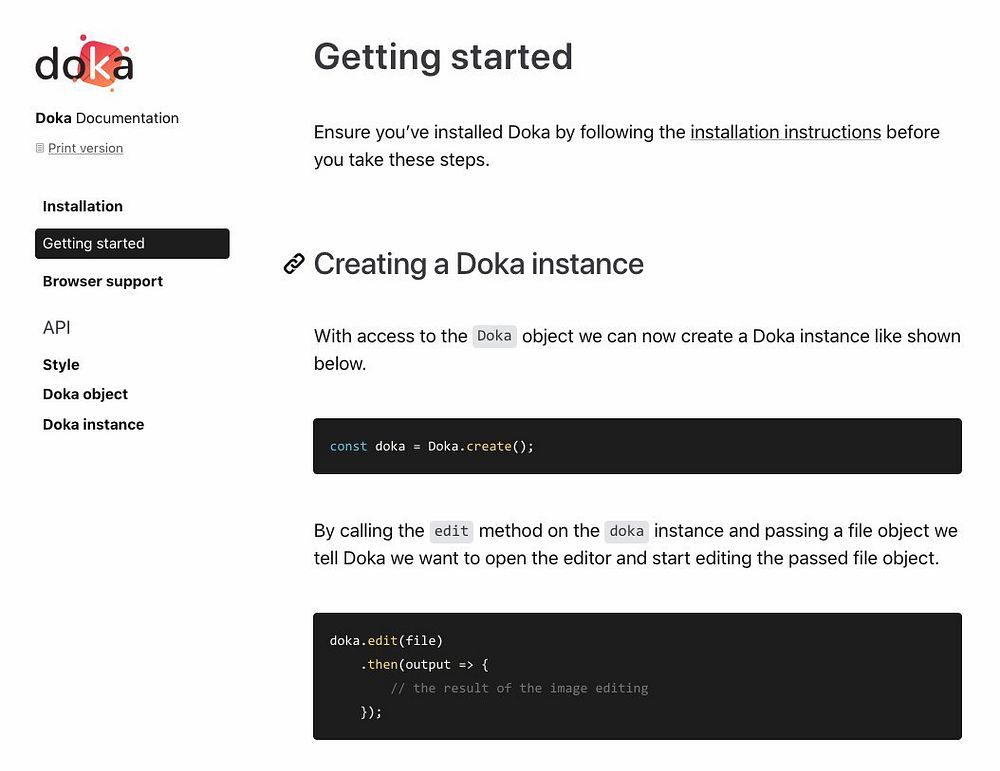Click the Doka logo

coord(84,63)
